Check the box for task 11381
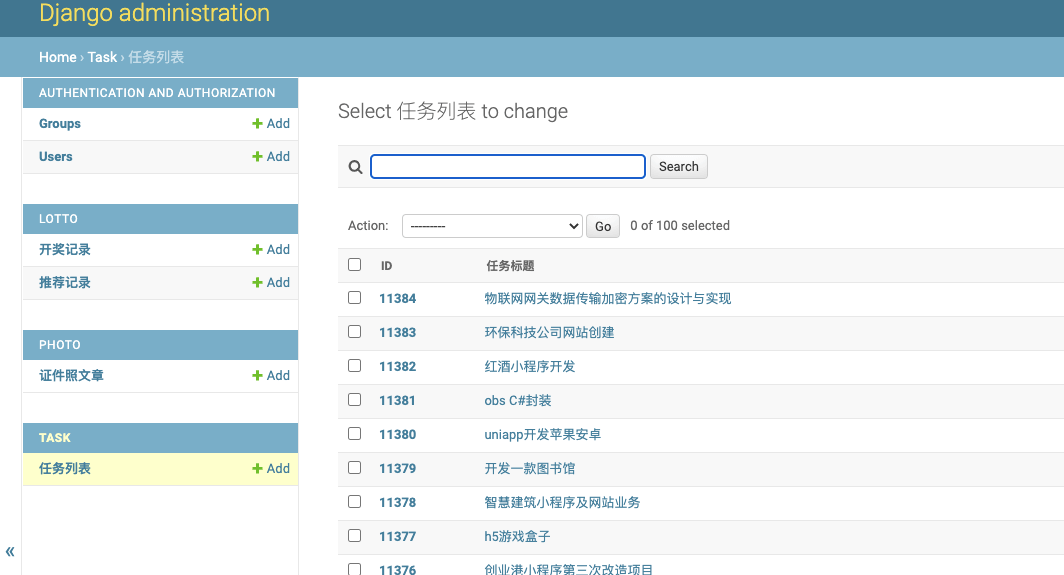This screenshot has width=1064, height=575. click(354, 399)
